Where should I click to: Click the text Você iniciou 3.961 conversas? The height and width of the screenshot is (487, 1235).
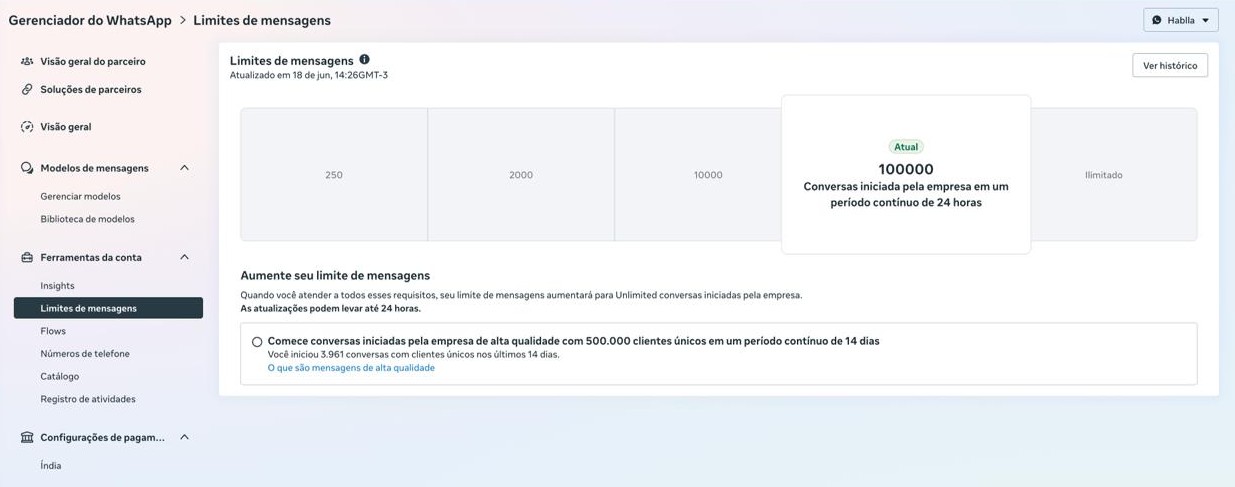coord(414,354)
